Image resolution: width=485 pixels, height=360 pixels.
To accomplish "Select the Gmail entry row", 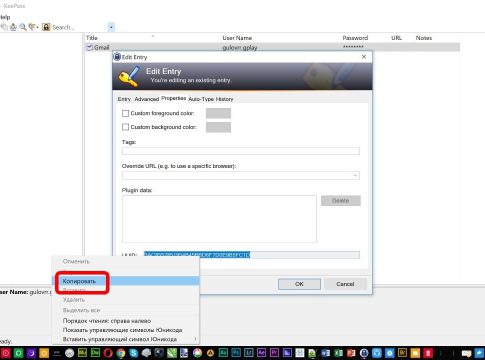I will [x=273, y=47].
